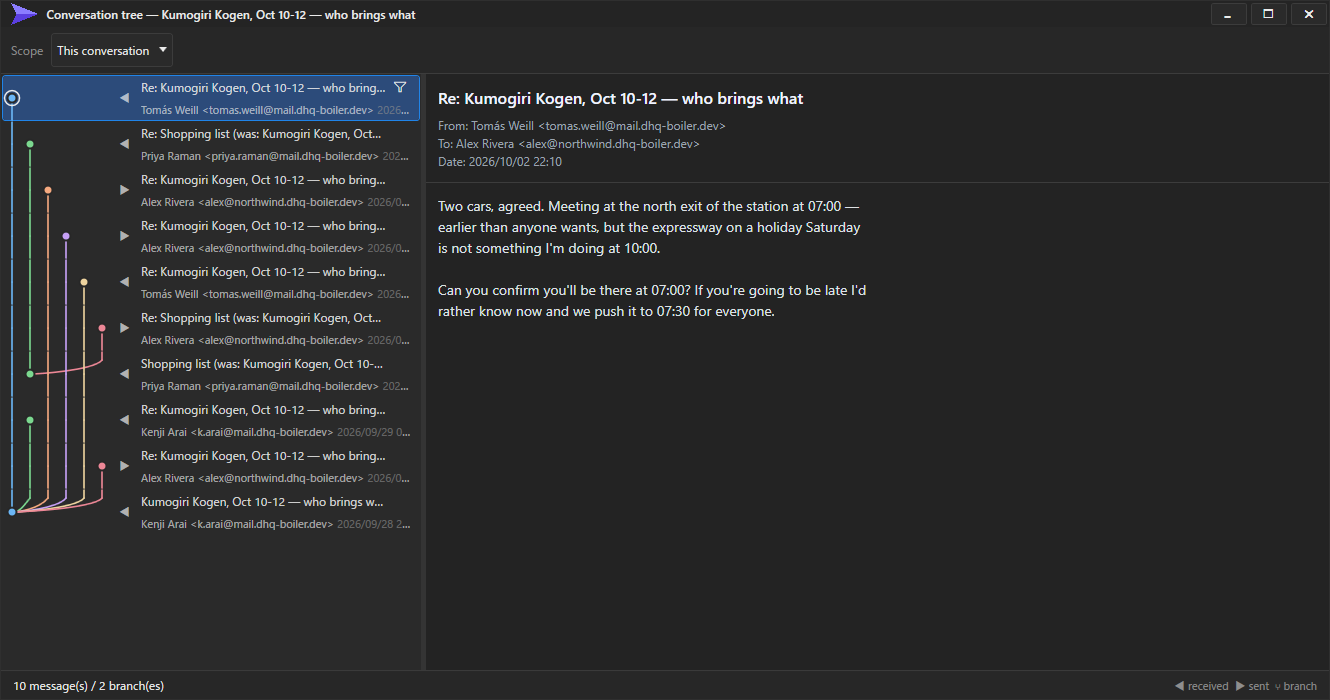Click the received arrow beside Priya's Re: Shopping list
This screenshot has width=1330, height=700.
[124, 144]
